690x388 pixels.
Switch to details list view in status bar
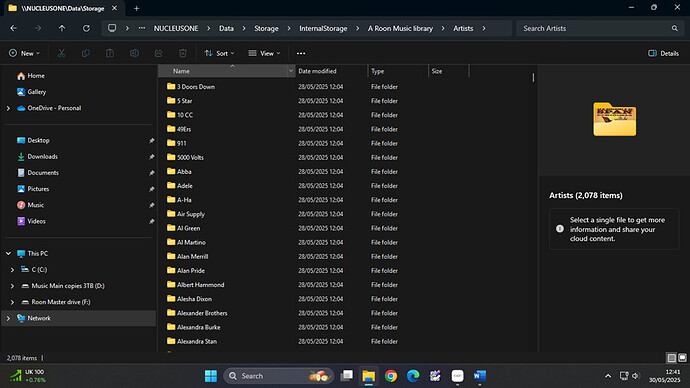(672, 358)
